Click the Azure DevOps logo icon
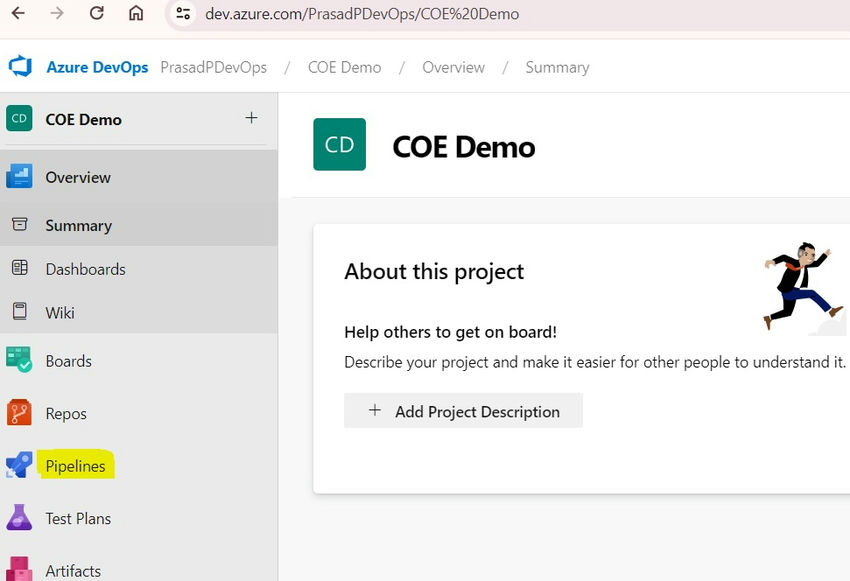Screen dimensions: 850x581 [x=21, y=67]
